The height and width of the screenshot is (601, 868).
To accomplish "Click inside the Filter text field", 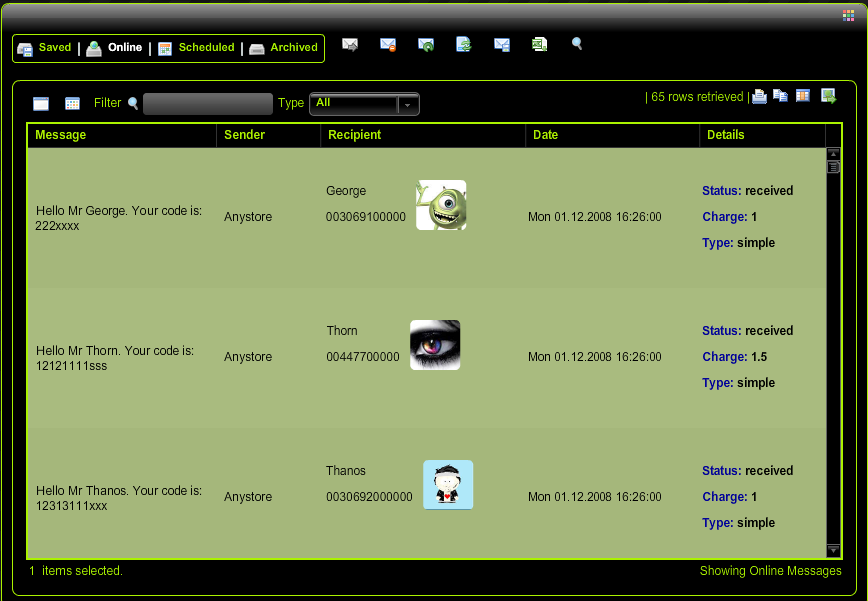I will coord(208,104).
